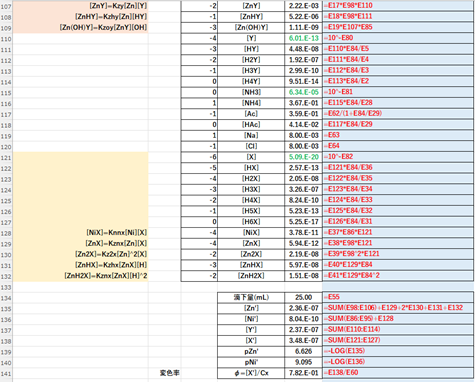Select the [H2Y] label cell
The image size is (475, 382).
(251, 60)
